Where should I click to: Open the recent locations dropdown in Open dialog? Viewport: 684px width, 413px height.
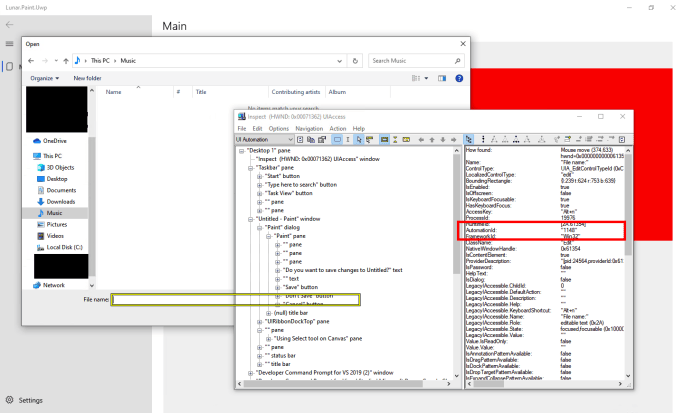56,61
